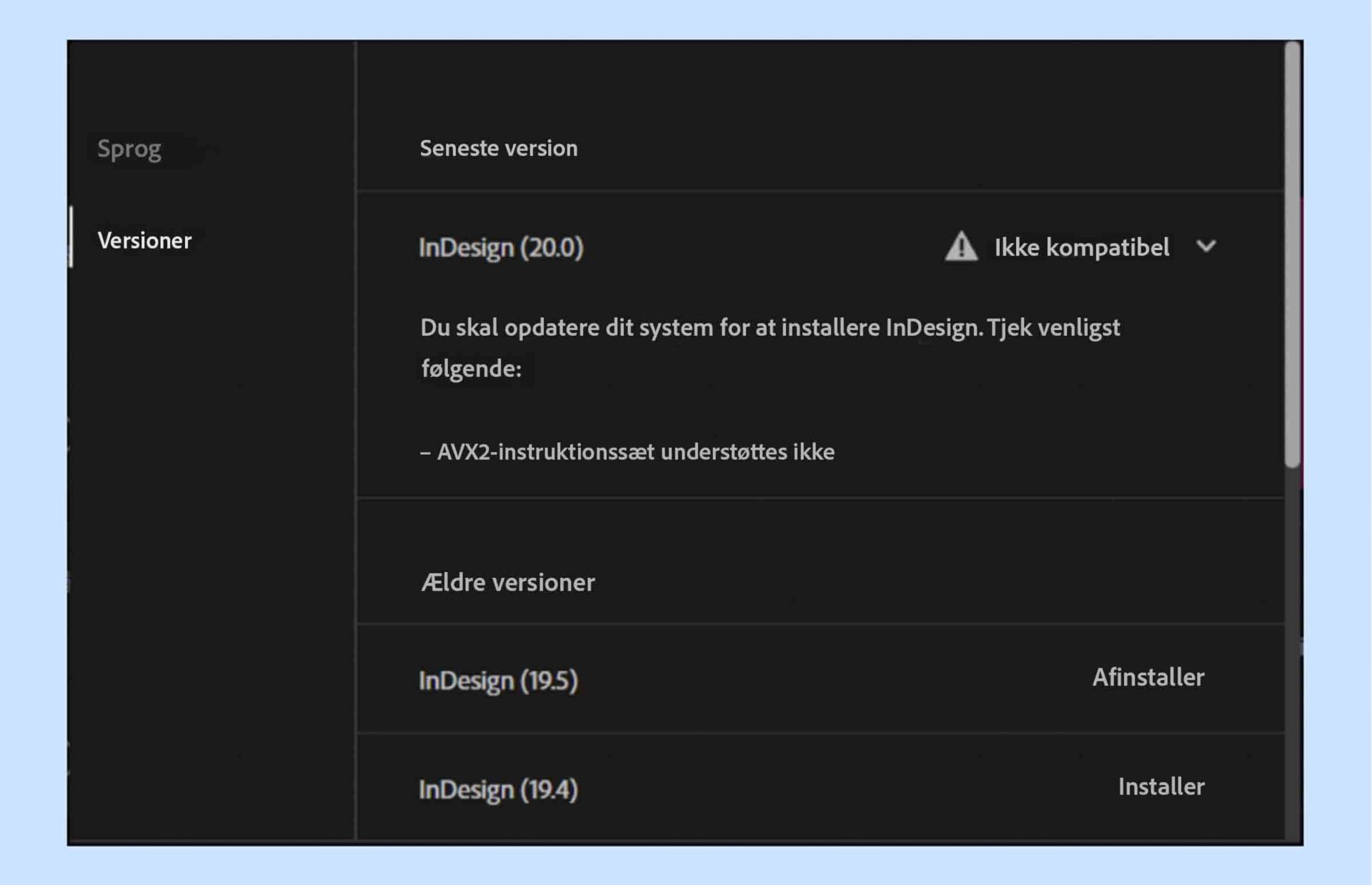Click the word 'følgende:' in the message
Image resolution: width=1372 pixels, height=885 pixels.
(x=471, y=369)
